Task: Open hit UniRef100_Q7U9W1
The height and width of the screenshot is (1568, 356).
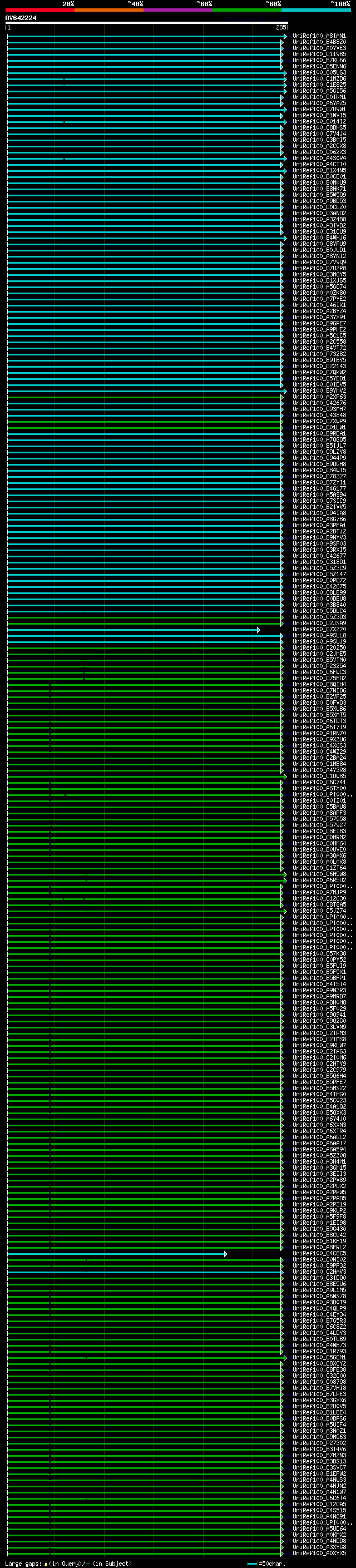Action: [x=319, y=110]
